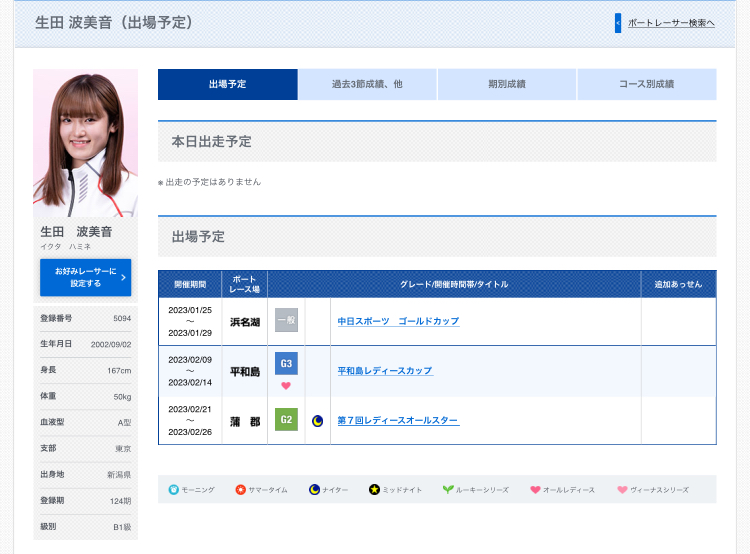Image resolution: width=750 pixels, height=554 pixels.
Task: Click the モーニング legend icon
Action: 172,490
